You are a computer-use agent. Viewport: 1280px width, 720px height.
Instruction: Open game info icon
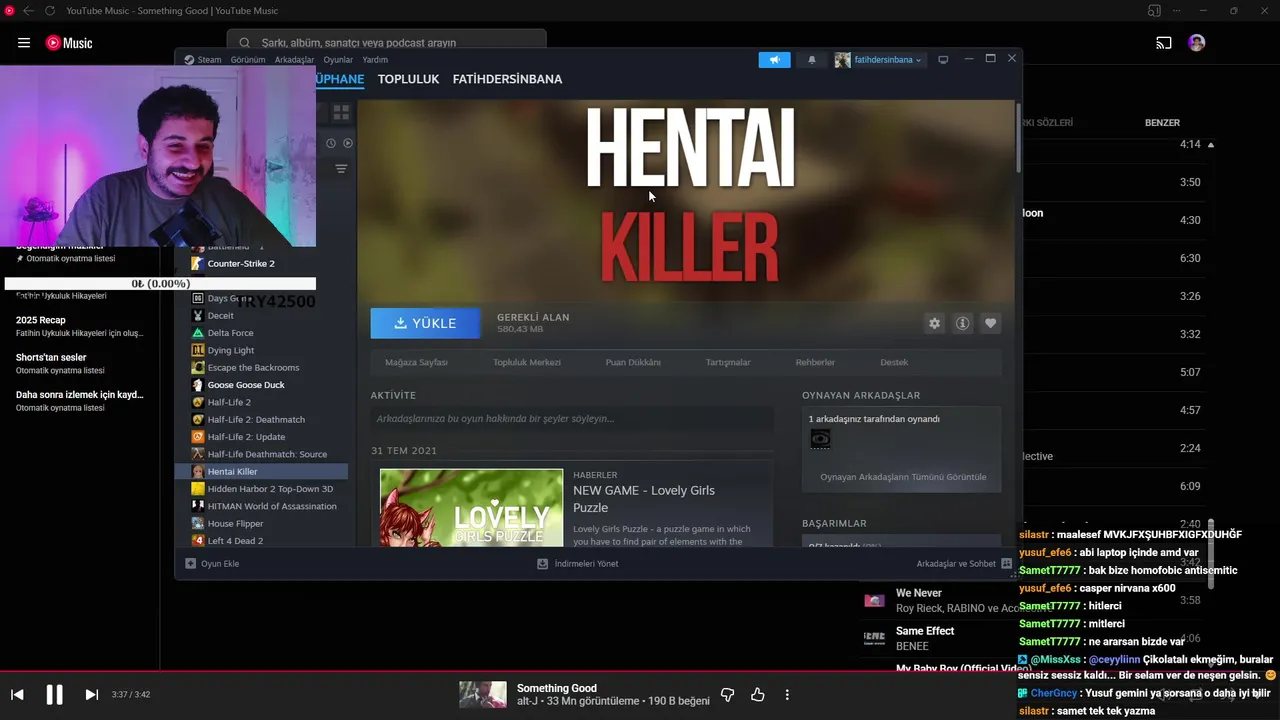point(962,324)
